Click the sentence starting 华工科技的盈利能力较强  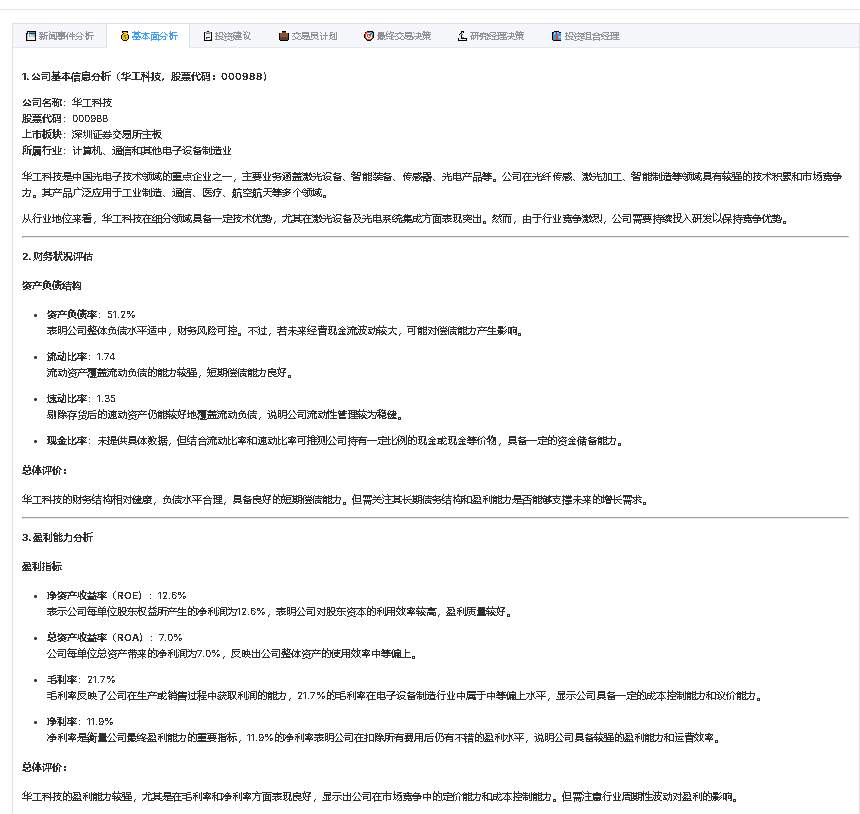click(381, 796)
